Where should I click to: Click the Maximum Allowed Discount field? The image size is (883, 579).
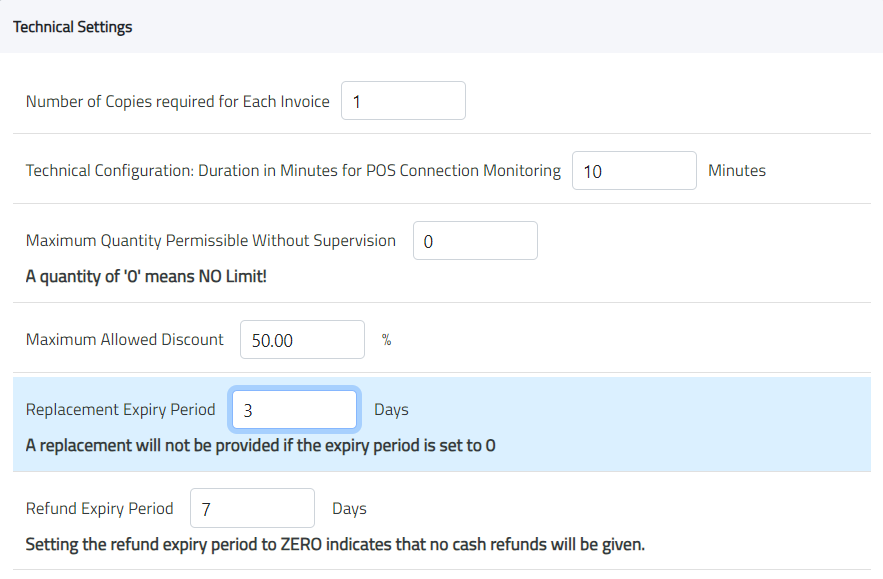[x=302, y=339]
